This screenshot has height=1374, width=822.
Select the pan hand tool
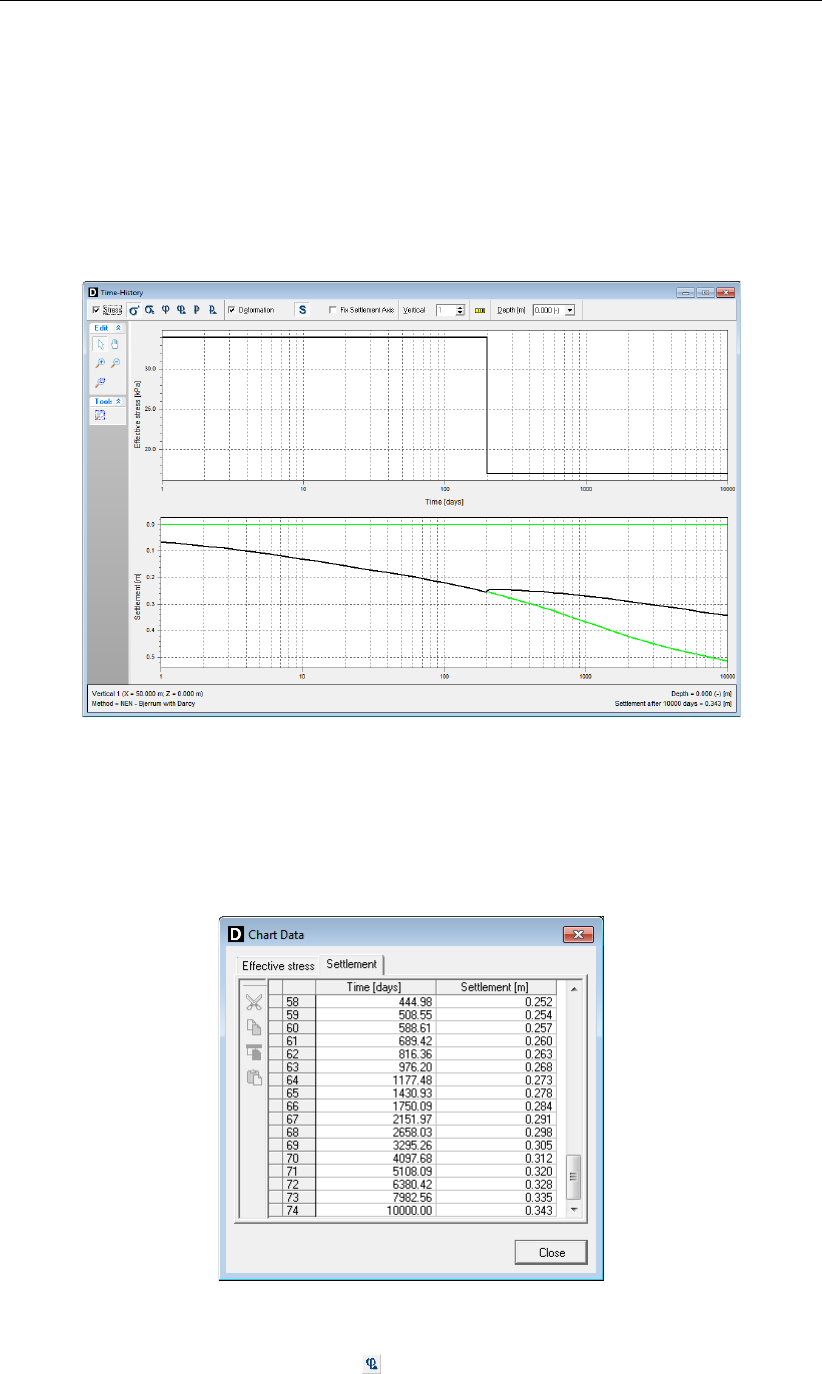pos(115,344)
